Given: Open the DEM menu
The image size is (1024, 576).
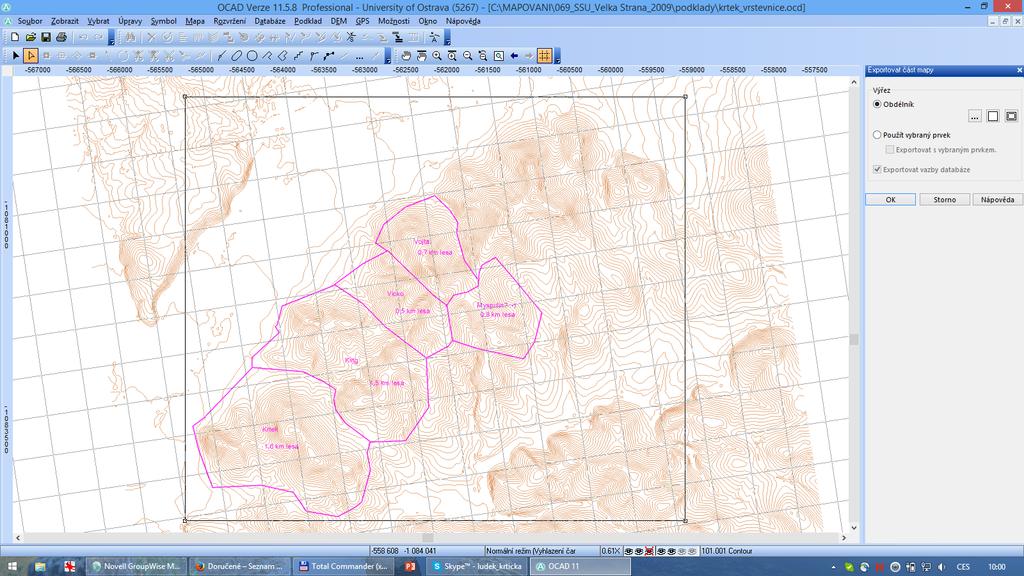Looking at the screenshot, I should [x=338, y=21].
